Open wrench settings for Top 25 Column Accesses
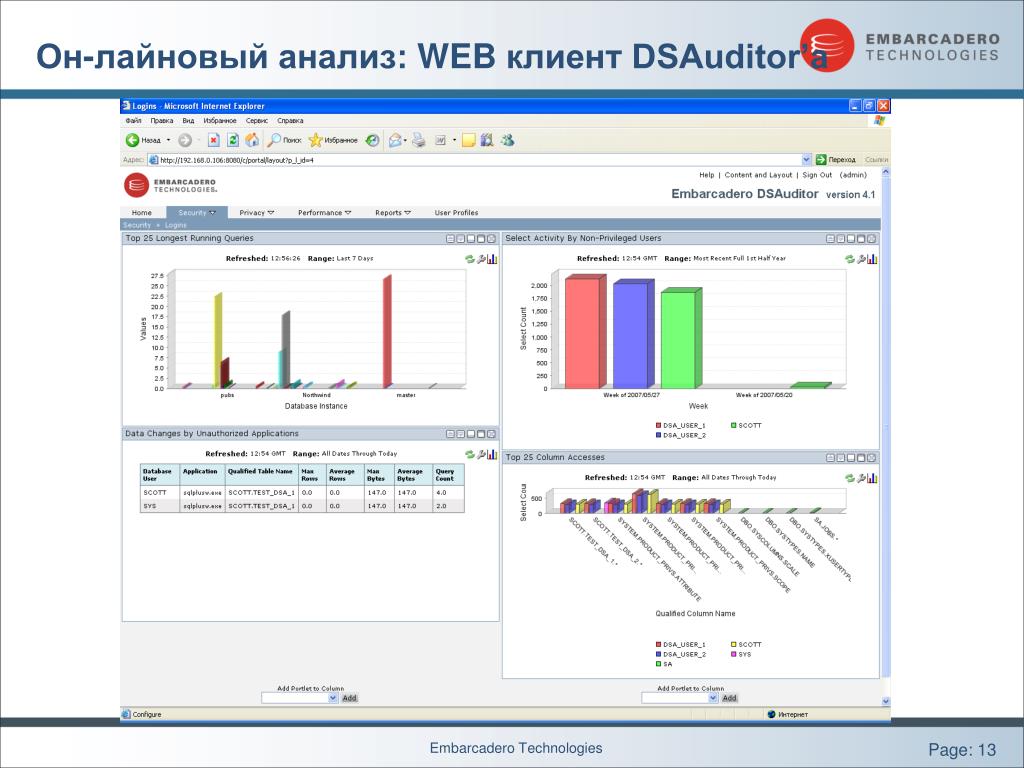1024x768 pixels. click(x=861, y=478)
